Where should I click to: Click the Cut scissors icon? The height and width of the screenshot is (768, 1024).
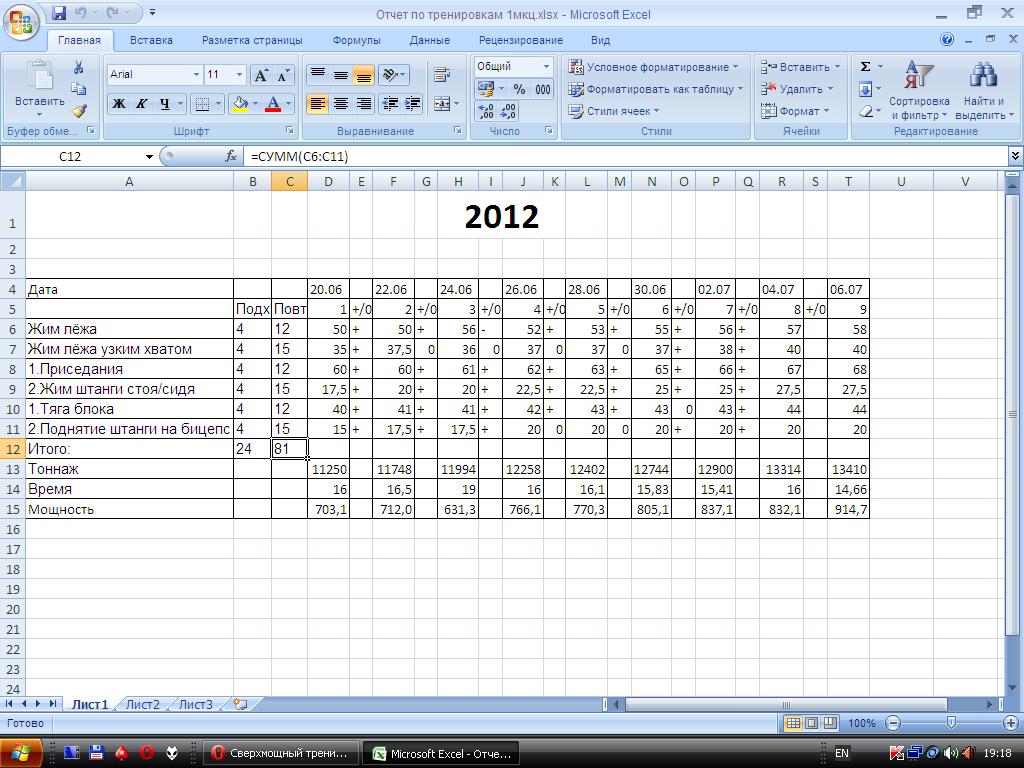click(79, 67)
